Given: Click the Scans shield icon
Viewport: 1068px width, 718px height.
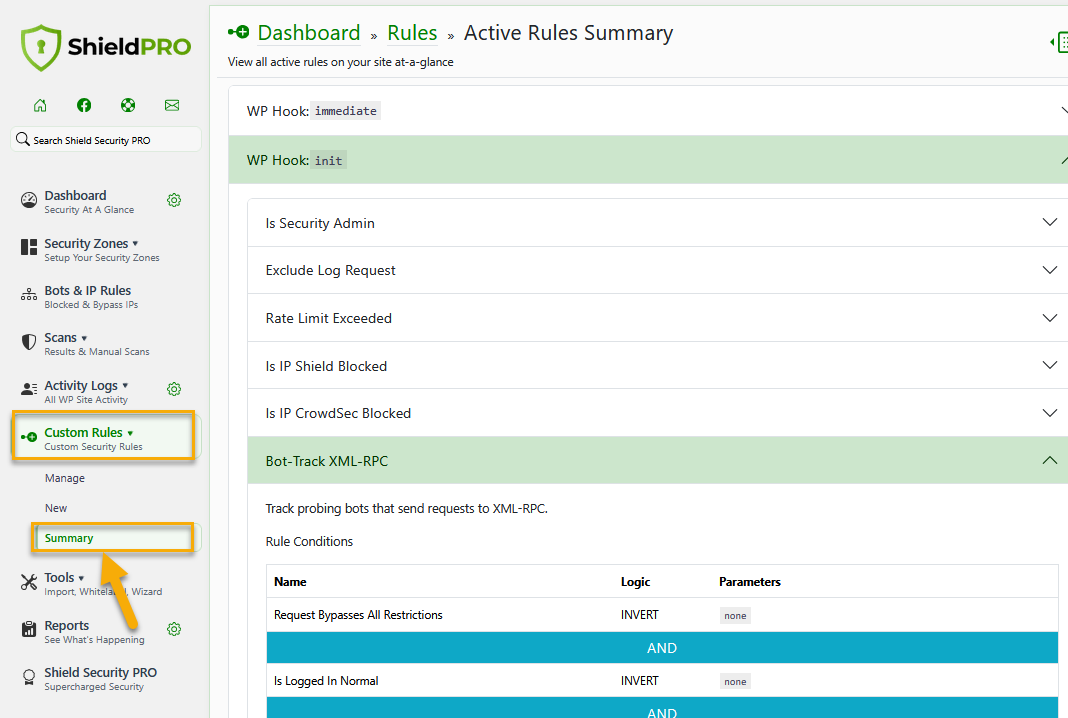Looking at the screenshot, I should (29, 341).
